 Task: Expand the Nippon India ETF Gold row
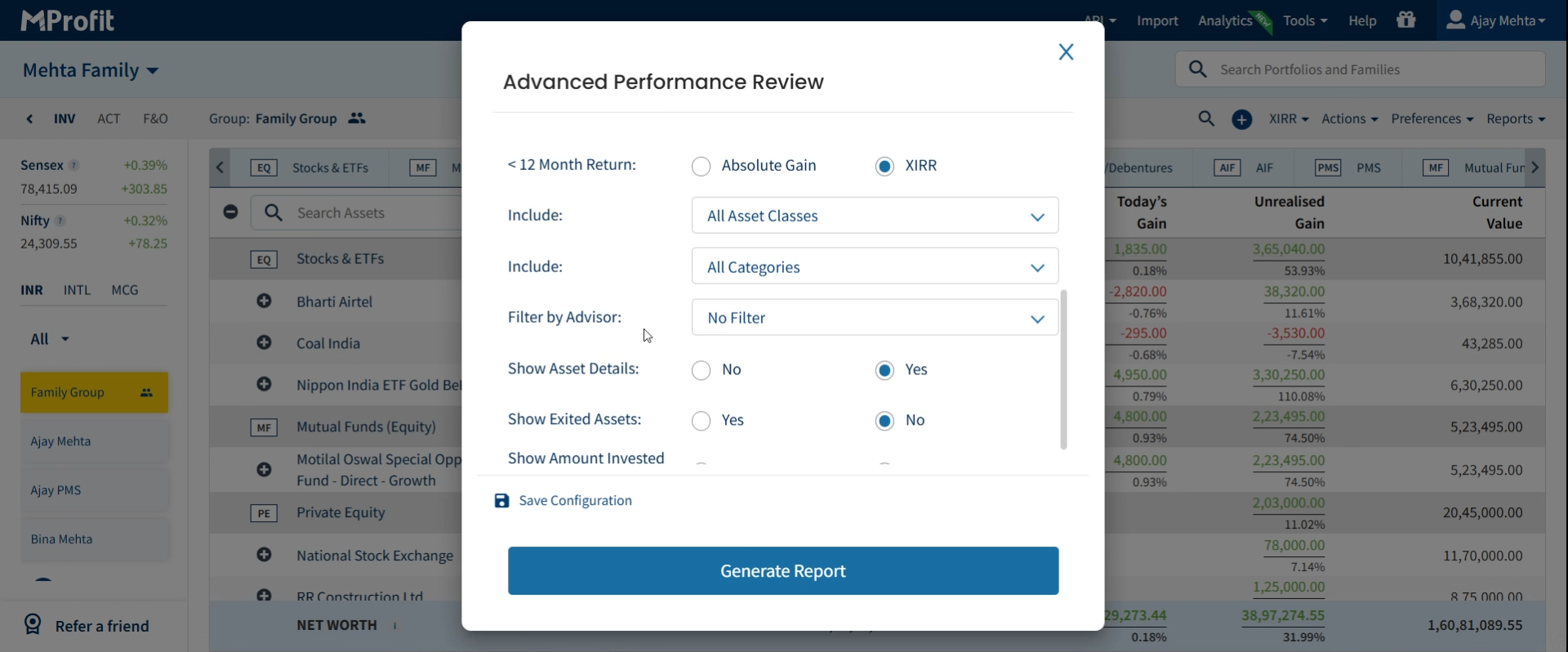[x=264, y=384]
